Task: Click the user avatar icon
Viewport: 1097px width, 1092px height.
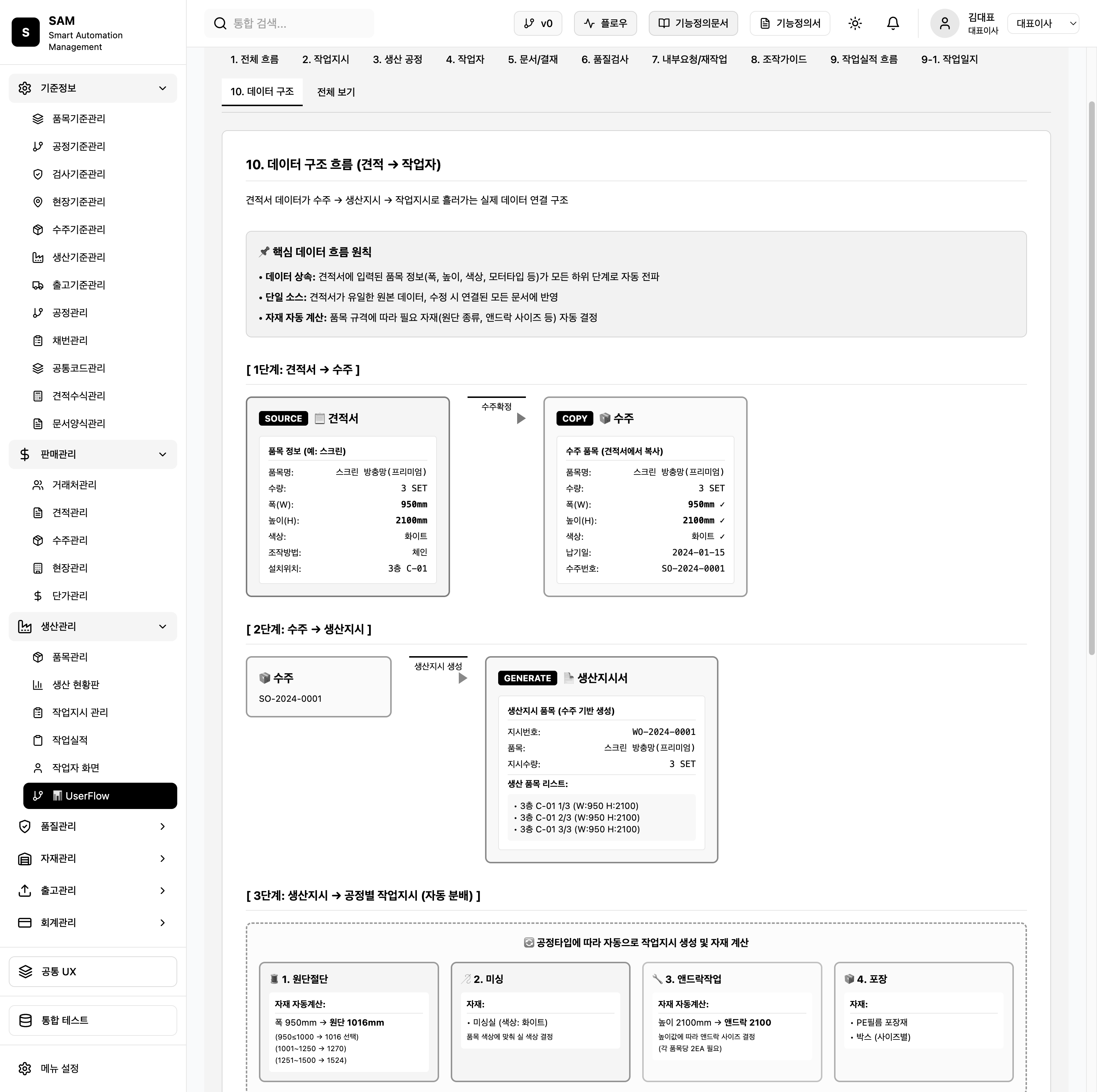Action: 944,23
